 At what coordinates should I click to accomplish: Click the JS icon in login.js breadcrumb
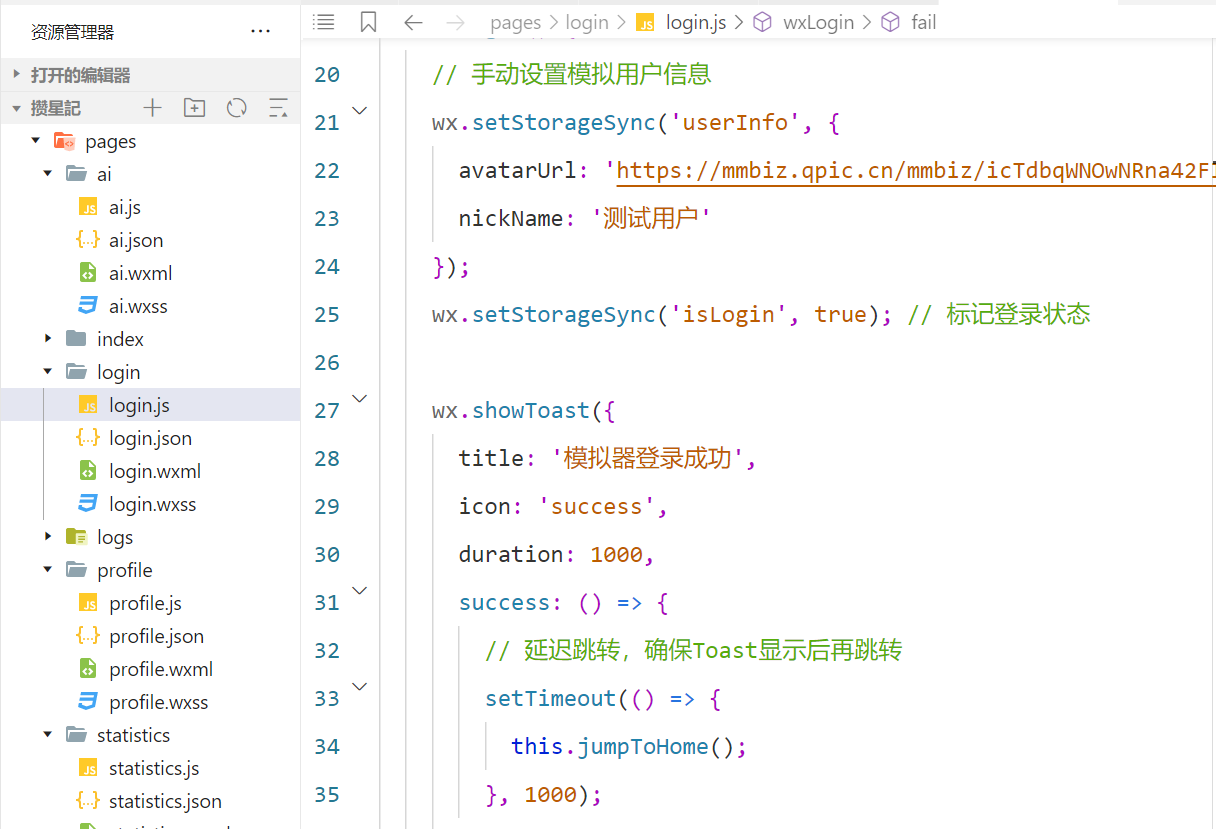click(x=646, y=22)
